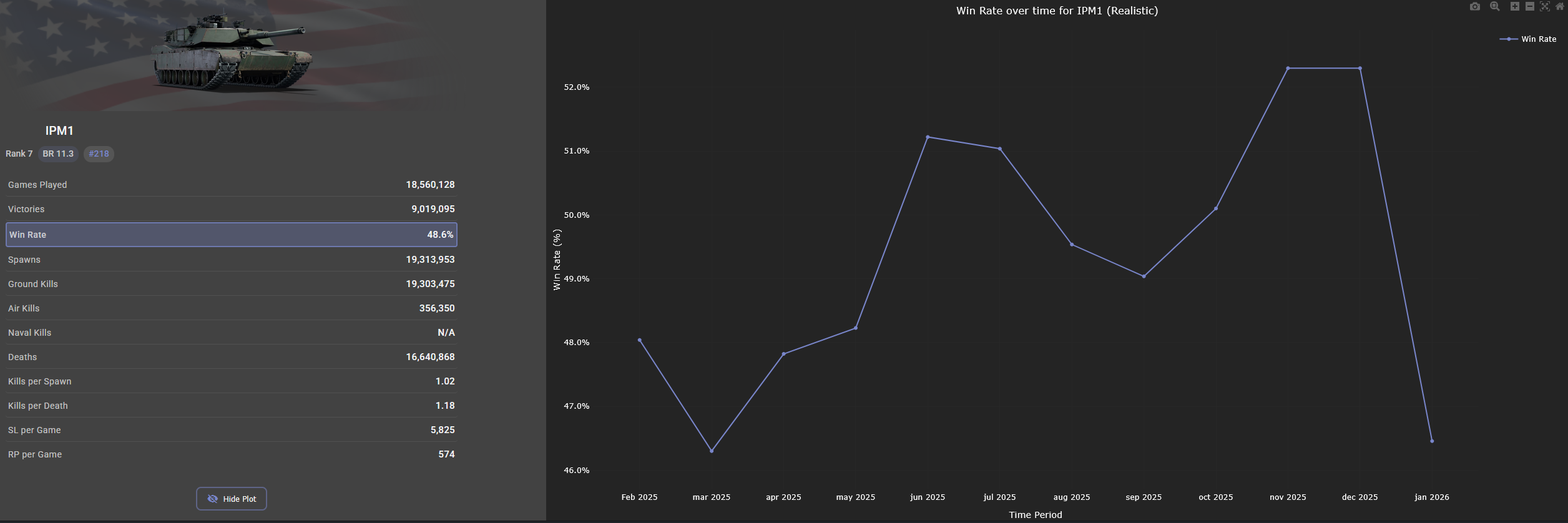The width and height of the screenshot is (1568, 523).
Task: Toggle the Win Rate legend entry
Action: click(x=1528, y=39)
